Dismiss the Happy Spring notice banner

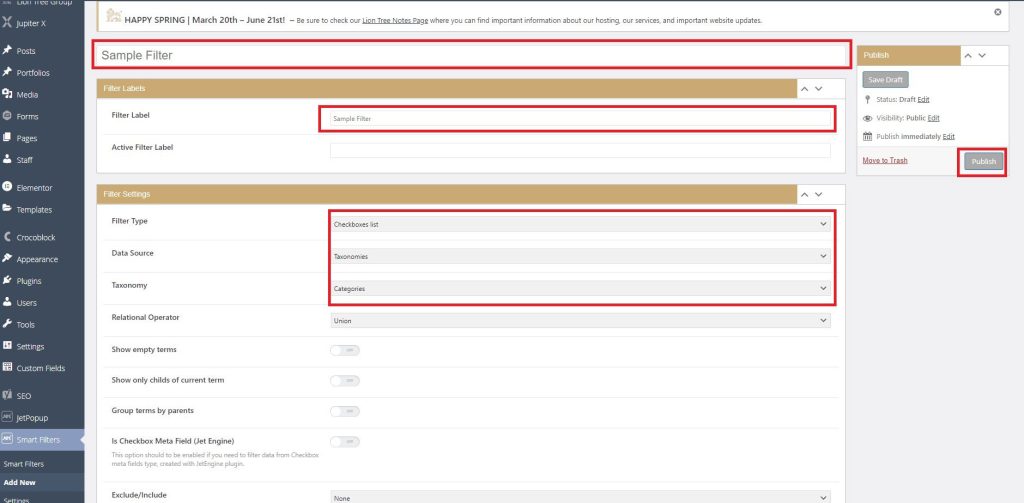pos(997,12)
